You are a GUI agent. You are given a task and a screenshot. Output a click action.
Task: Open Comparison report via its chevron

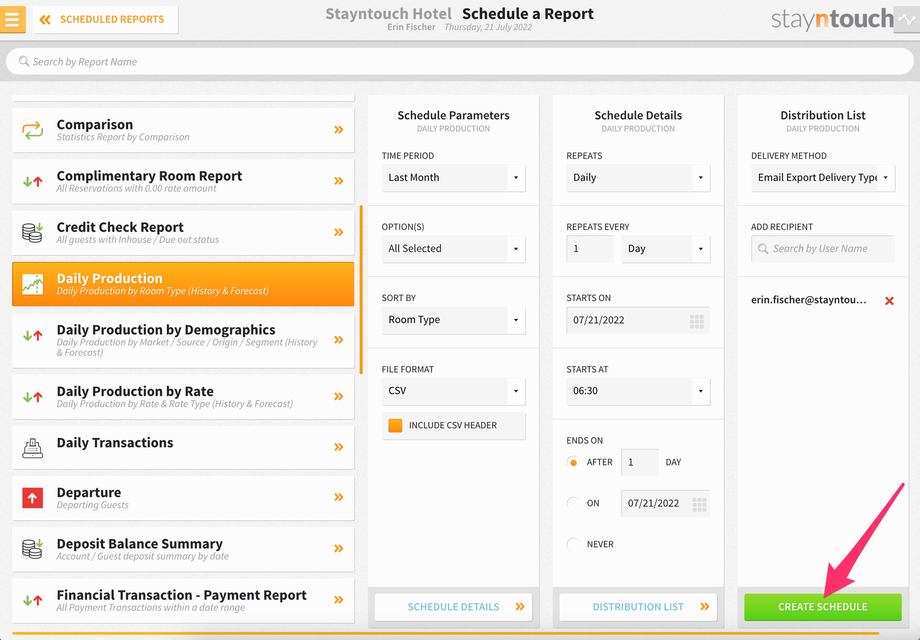coord(339,130)
